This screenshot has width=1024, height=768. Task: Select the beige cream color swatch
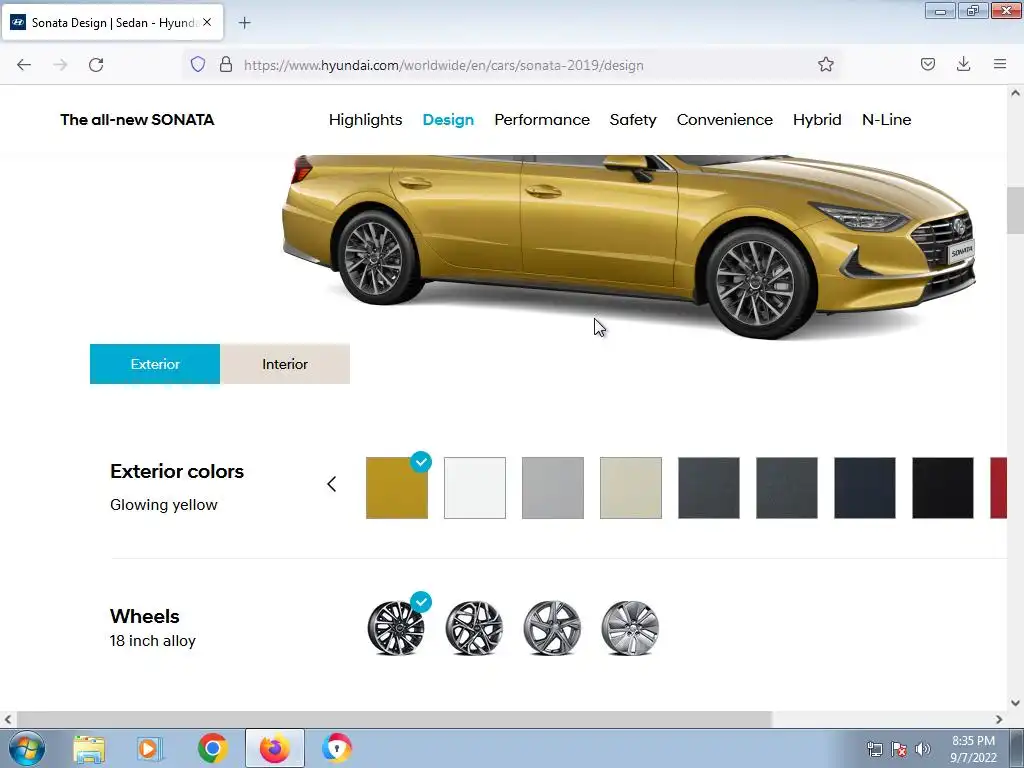631,488
